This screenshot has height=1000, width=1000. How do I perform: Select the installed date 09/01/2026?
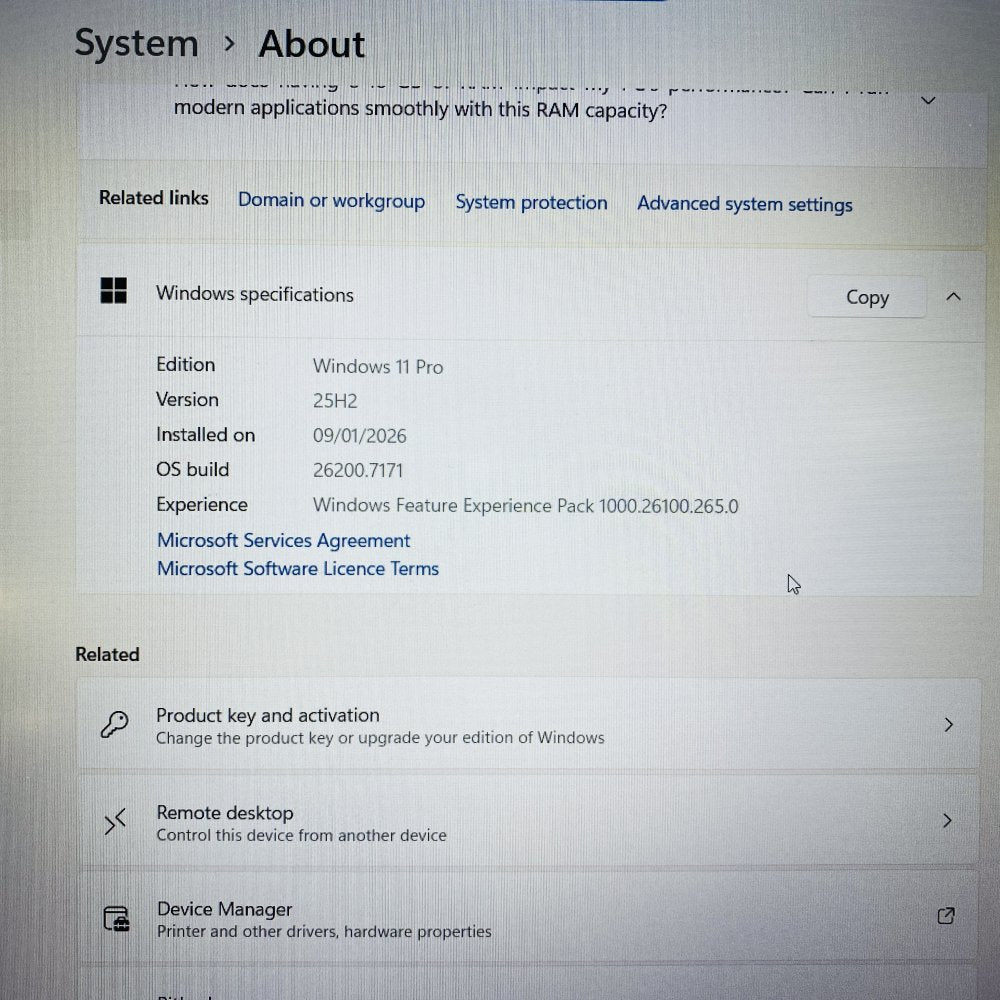359,436
